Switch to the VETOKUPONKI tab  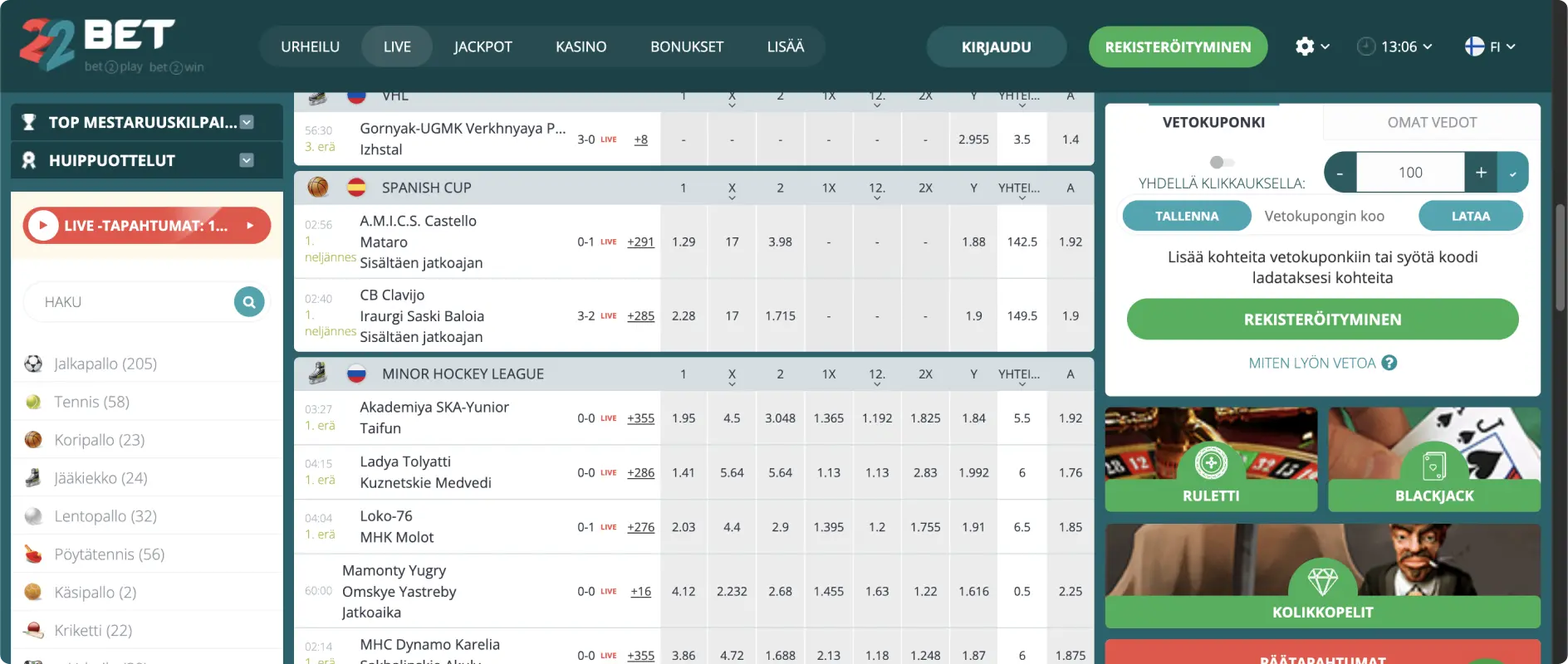tap(1213, 122)
